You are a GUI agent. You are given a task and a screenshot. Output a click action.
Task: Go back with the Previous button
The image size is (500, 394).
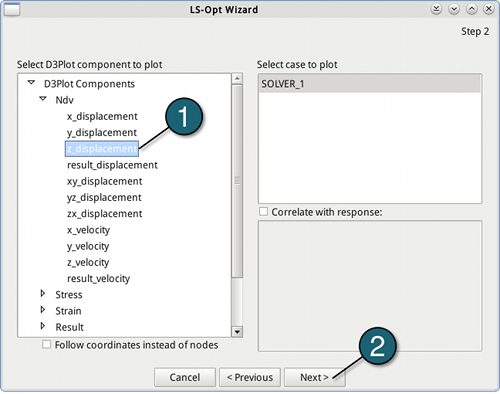250,377
